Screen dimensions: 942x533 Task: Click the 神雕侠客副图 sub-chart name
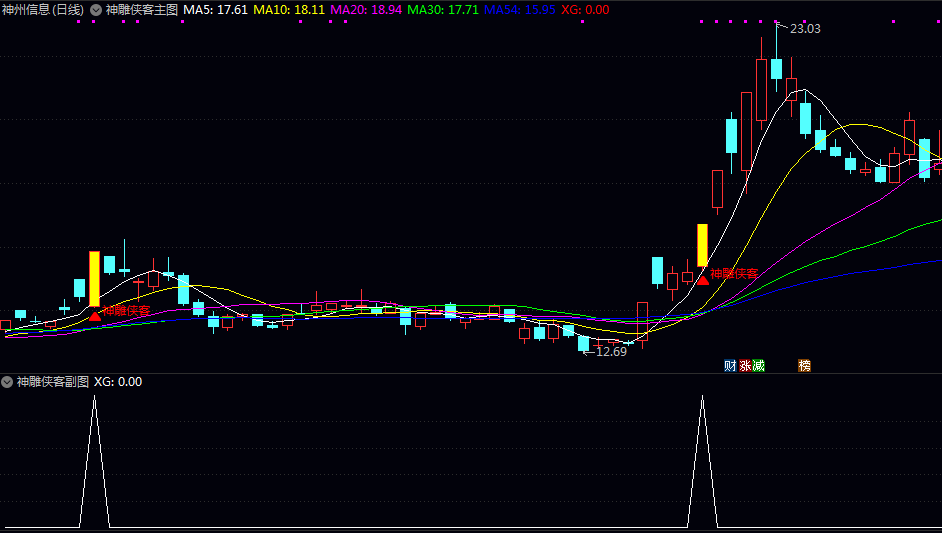coord(53,382)
